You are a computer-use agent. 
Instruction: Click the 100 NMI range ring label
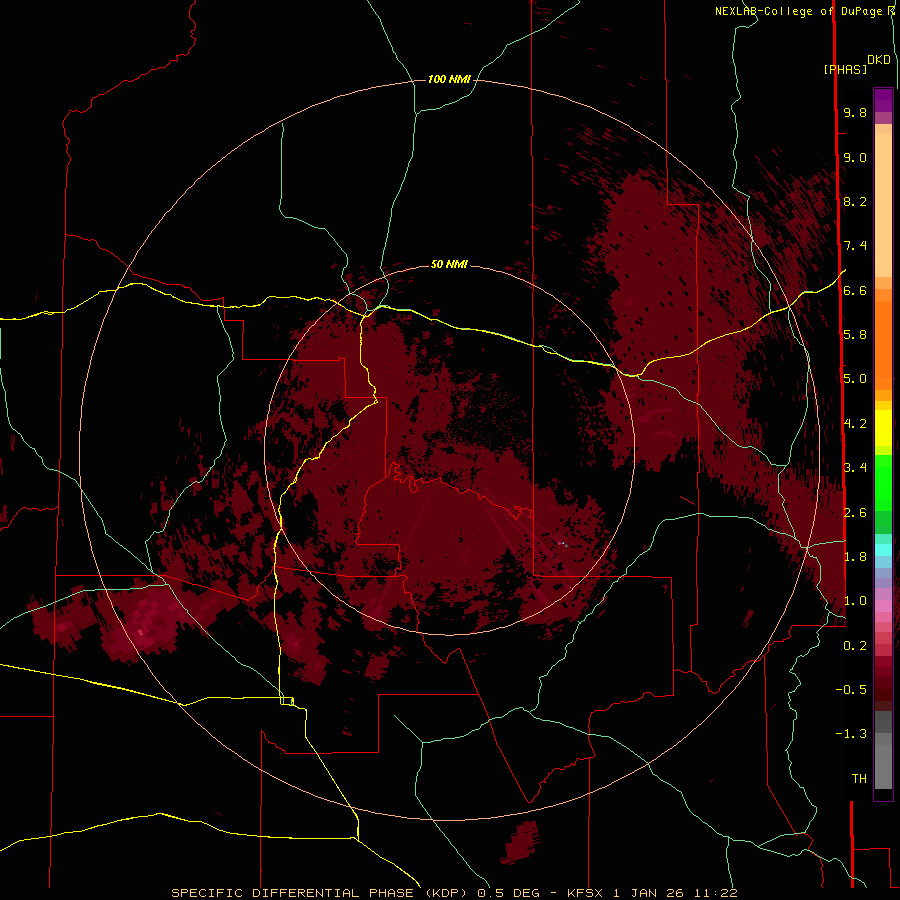coord(449,79)
